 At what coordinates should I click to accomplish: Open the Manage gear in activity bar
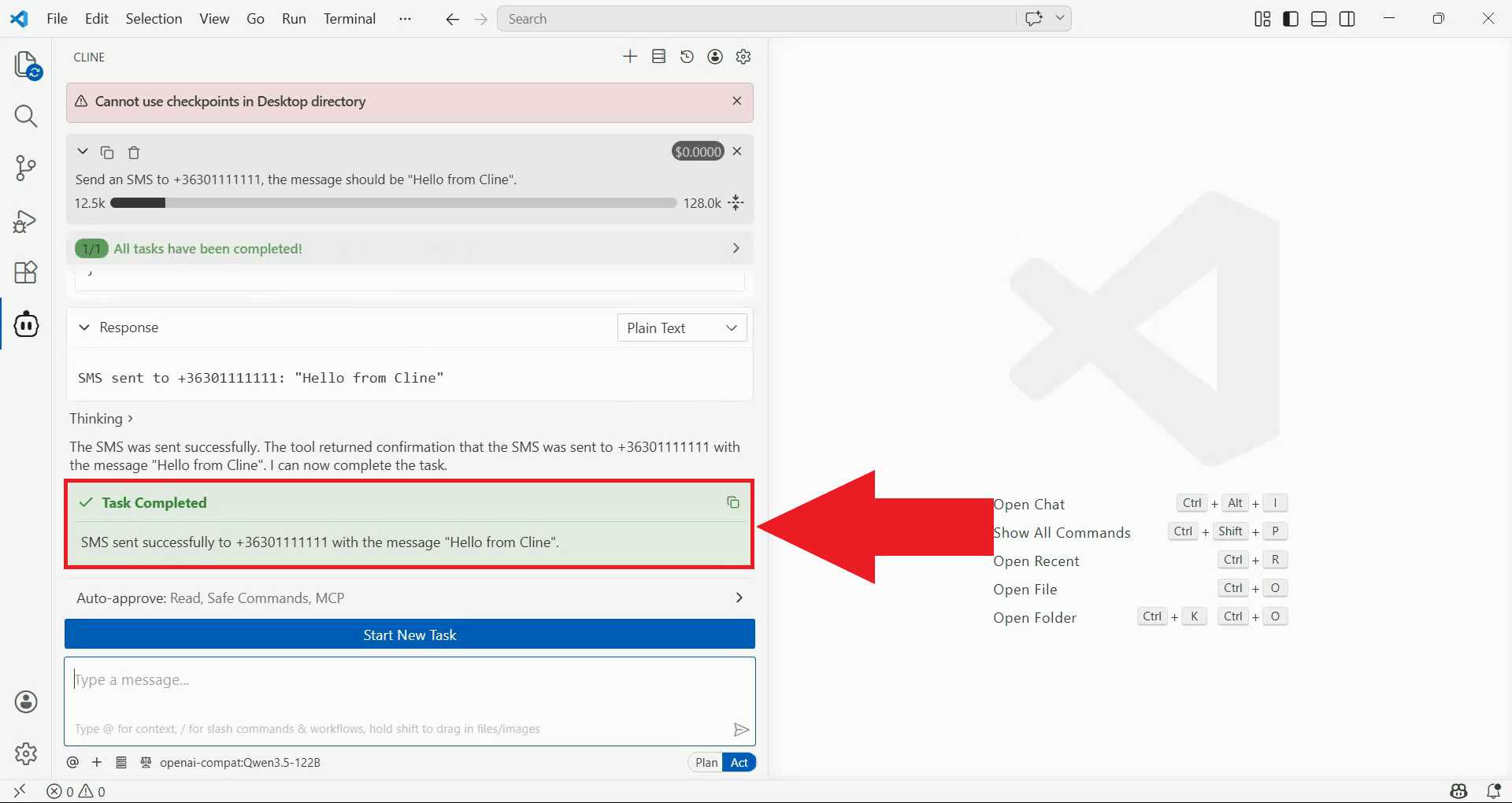point(26,753)
